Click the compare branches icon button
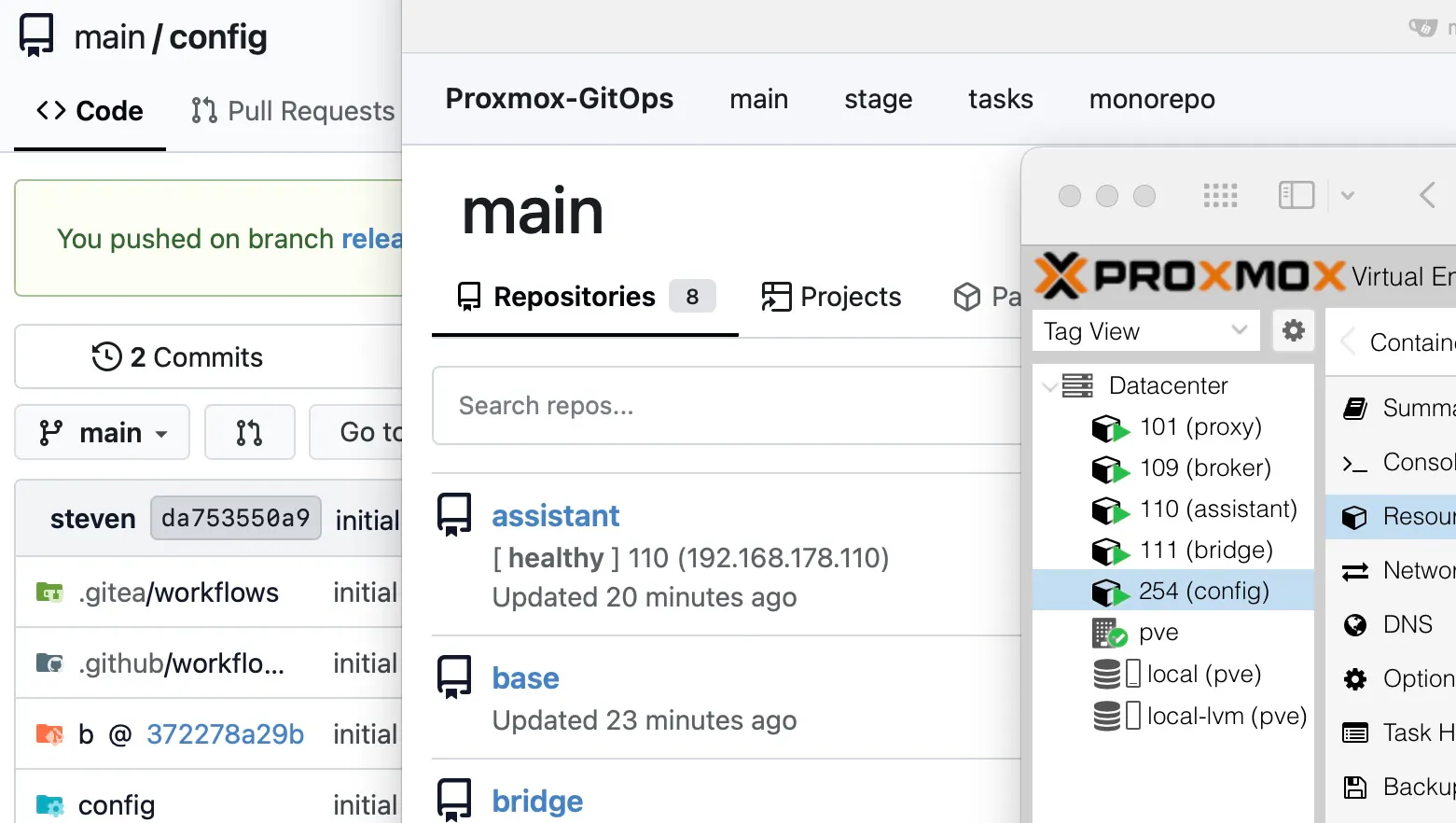Viewport: 1456px width, 823px height. coord(249,432)
